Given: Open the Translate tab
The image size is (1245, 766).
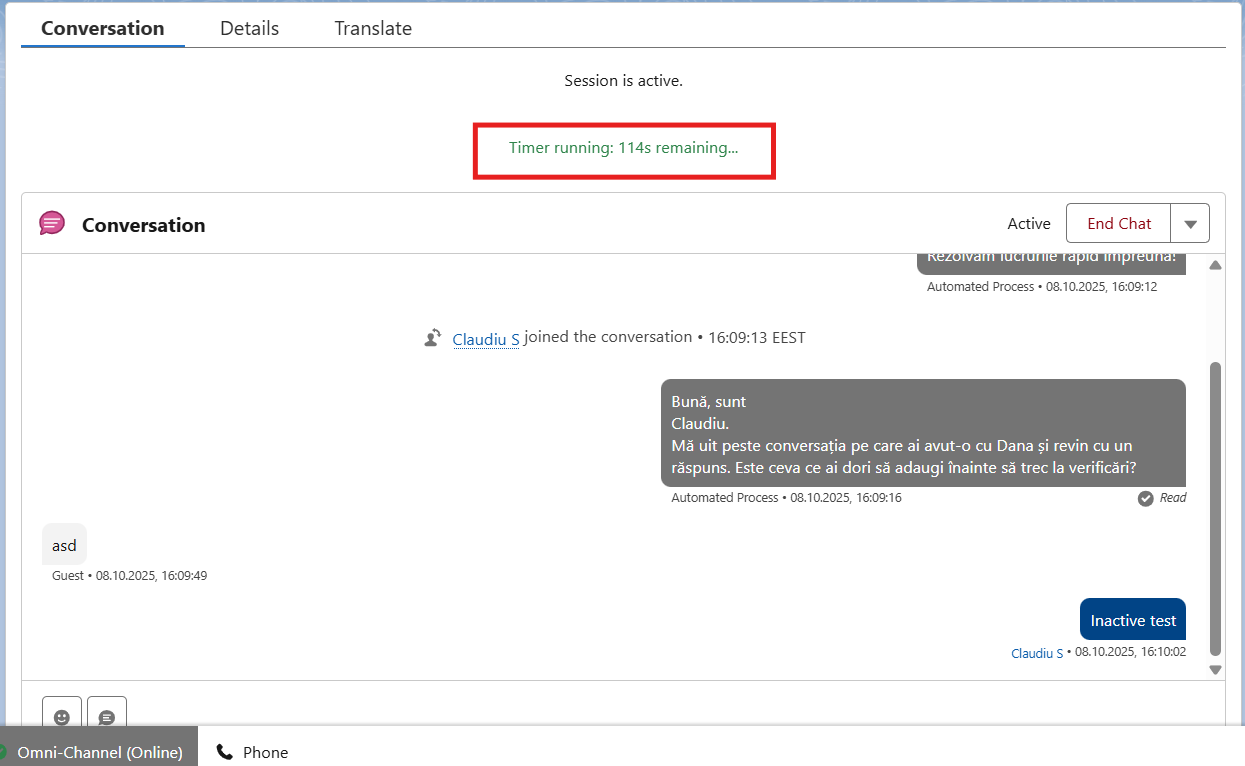Looking at the screenshot, I should click(x=372, y=28).
